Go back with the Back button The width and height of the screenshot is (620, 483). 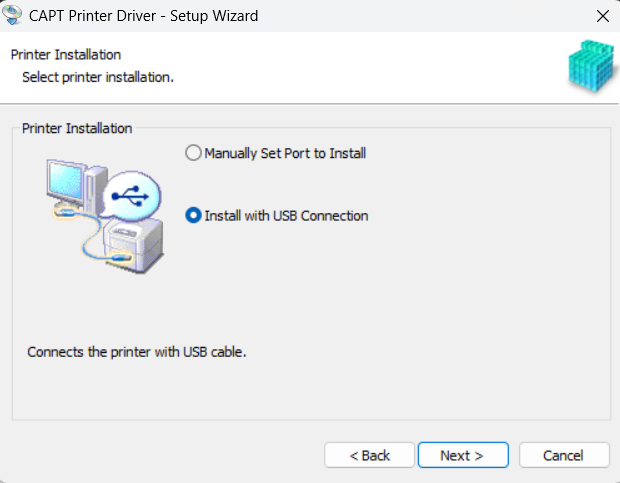coord(369,455)
